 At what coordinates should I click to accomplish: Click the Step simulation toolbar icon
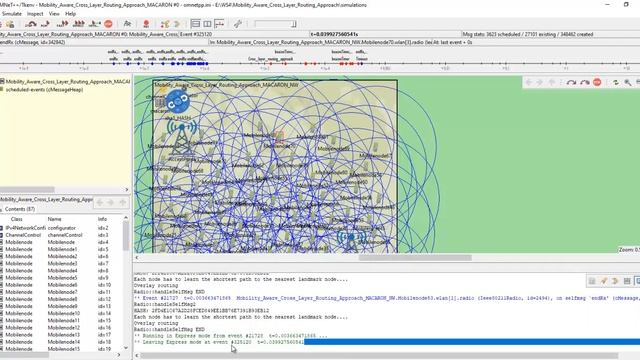coord(31,24)
